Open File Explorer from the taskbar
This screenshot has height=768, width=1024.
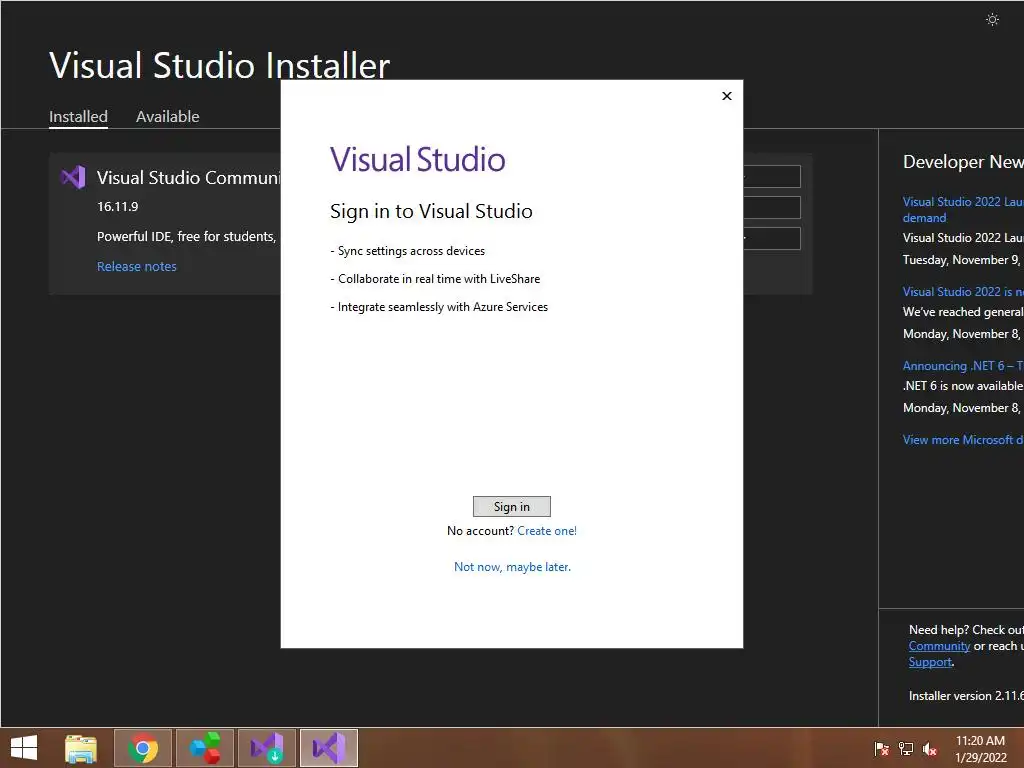point(81,748)
